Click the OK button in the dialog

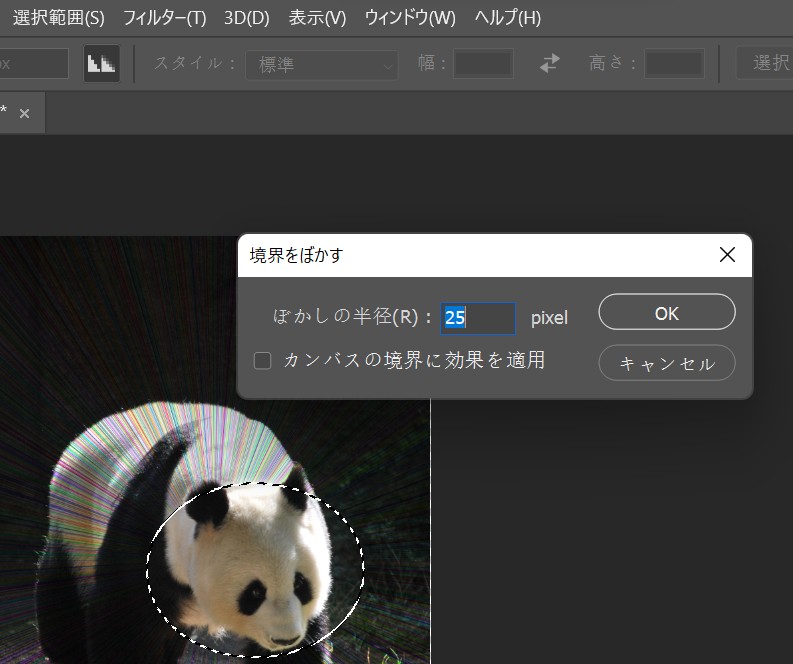(x=666, y=313)
